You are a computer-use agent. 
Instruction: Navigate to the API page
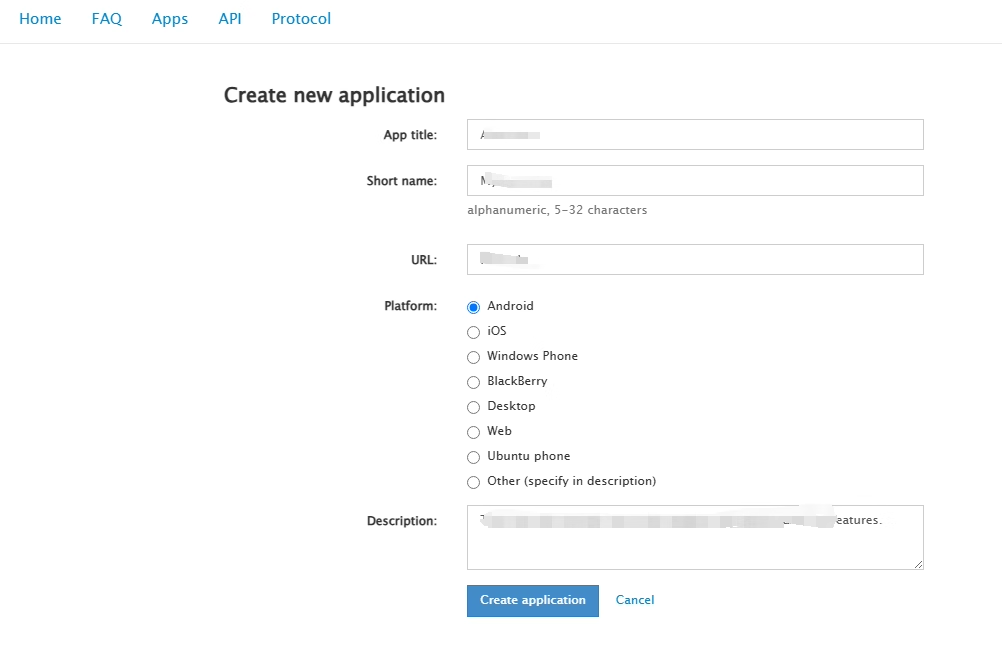tap(230, 19)
